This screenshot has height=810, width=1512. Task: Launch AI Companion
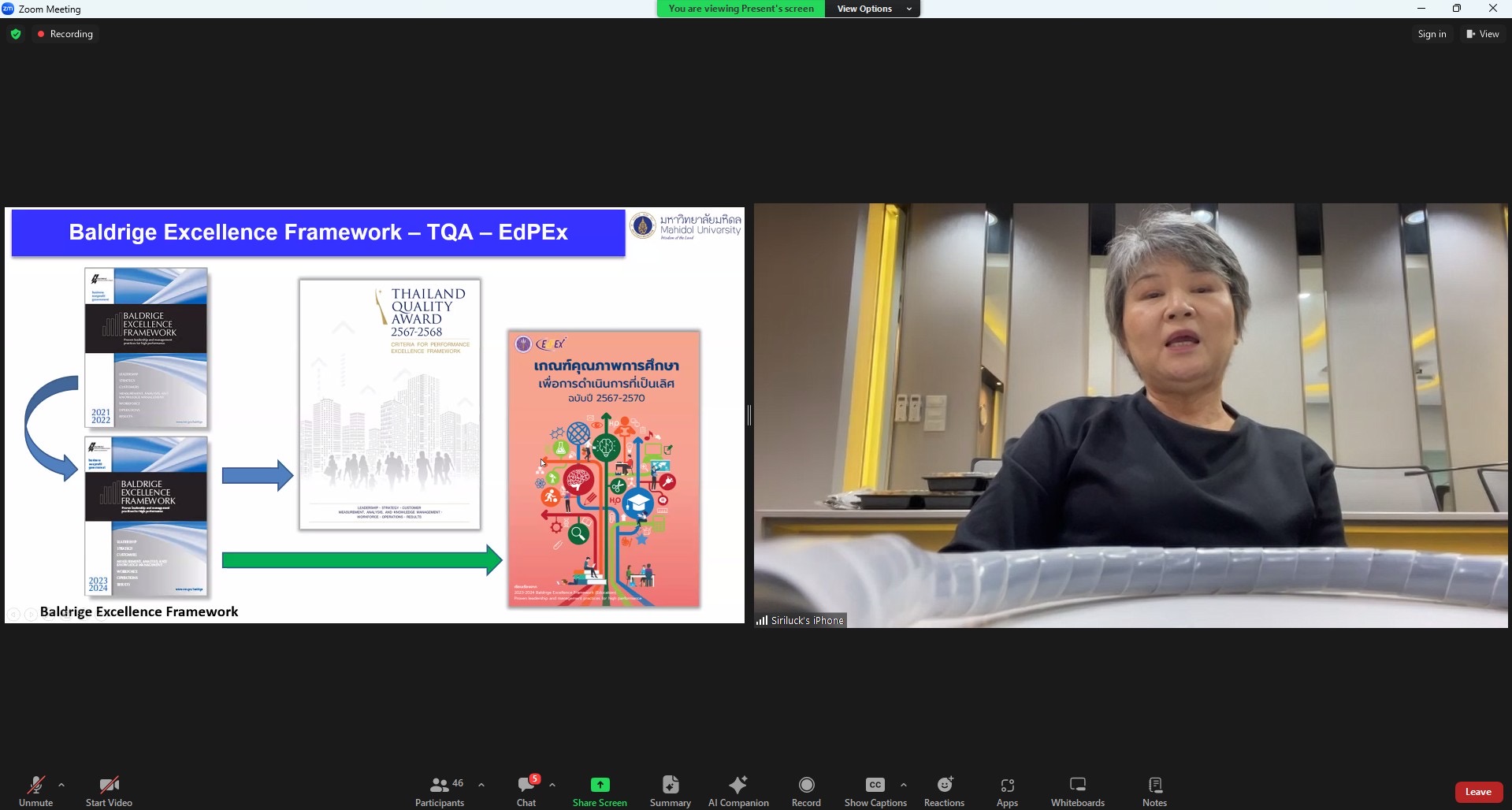click(738, 790)
